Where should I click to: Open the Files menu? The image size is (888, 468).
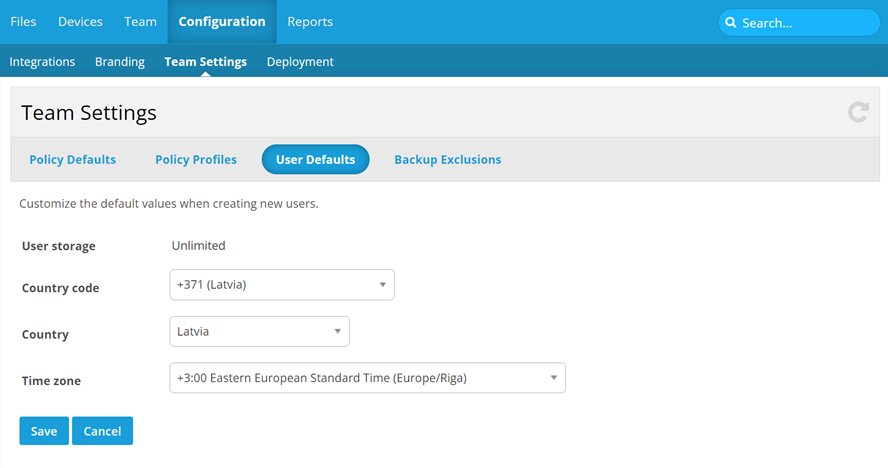[23, 21]
